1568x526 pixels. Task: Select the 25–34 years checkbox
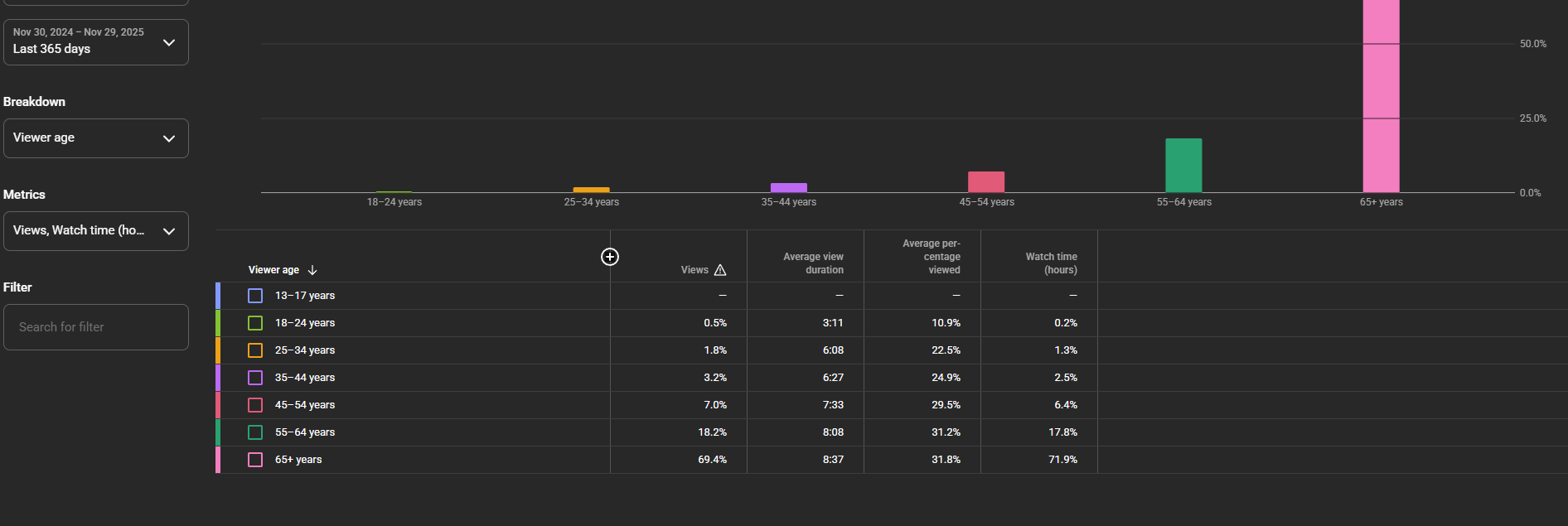click(x=255, y=350)
